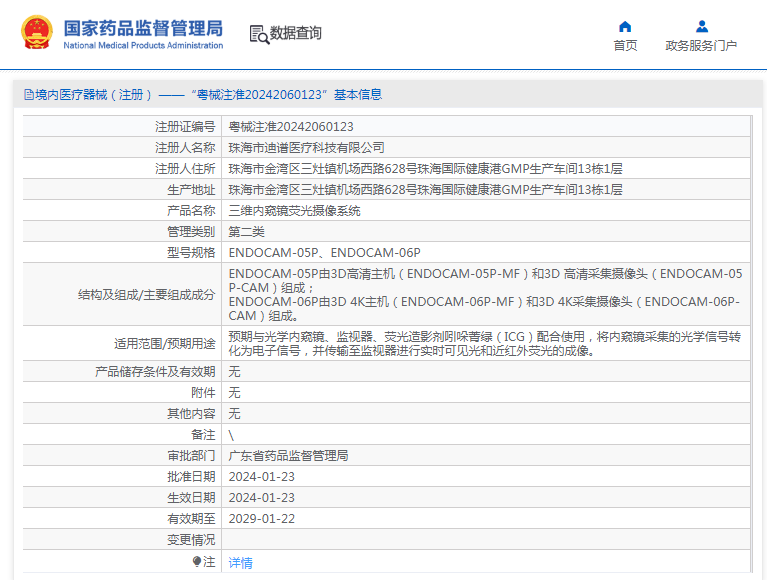Click the home house icon
The image size is (767, 580).
click(x=625, y=26)
